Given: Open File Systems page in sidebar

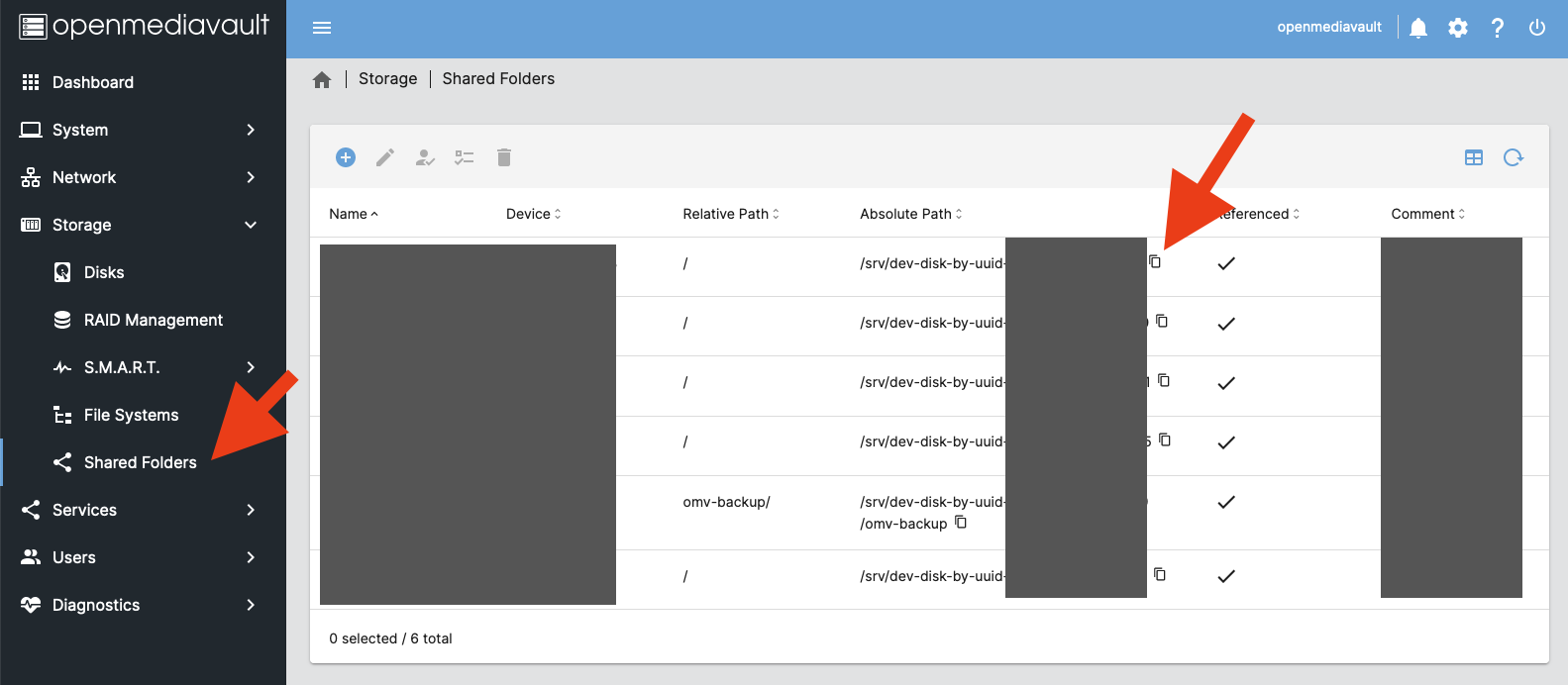Looking at the screenshot, I should tap(131, 415).
